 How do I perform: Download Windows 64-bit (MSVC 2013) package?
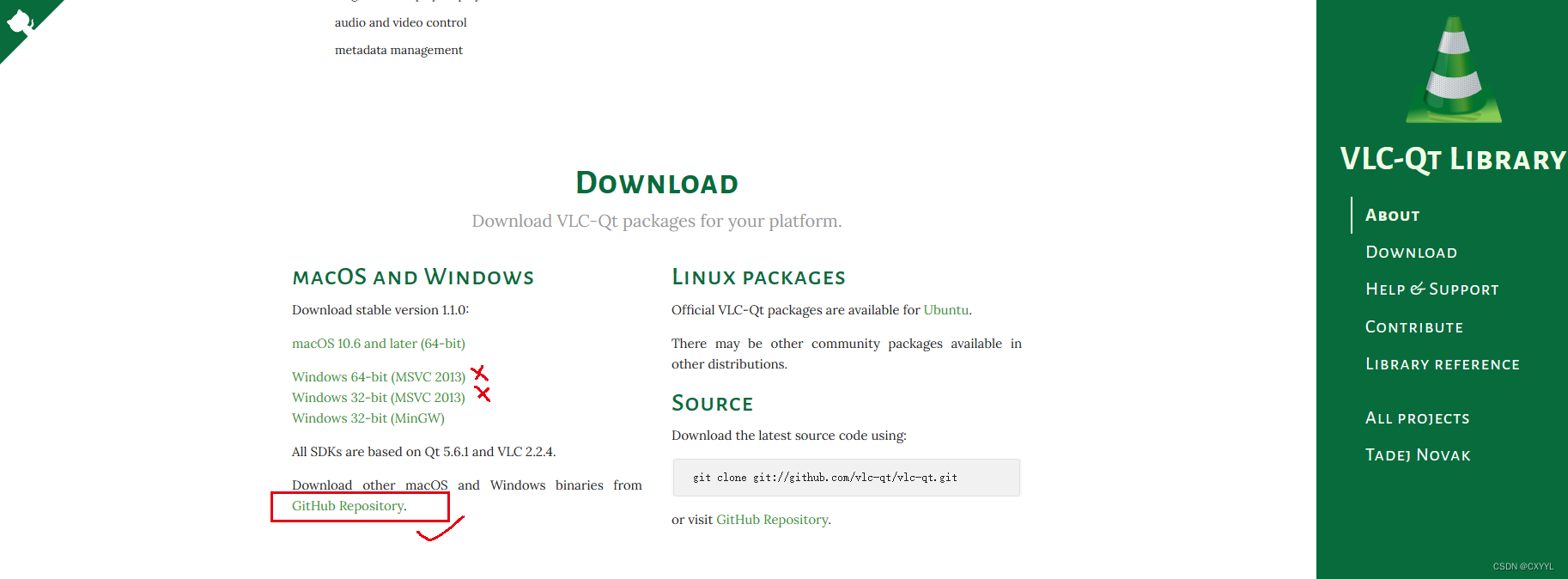coord(379,377)
